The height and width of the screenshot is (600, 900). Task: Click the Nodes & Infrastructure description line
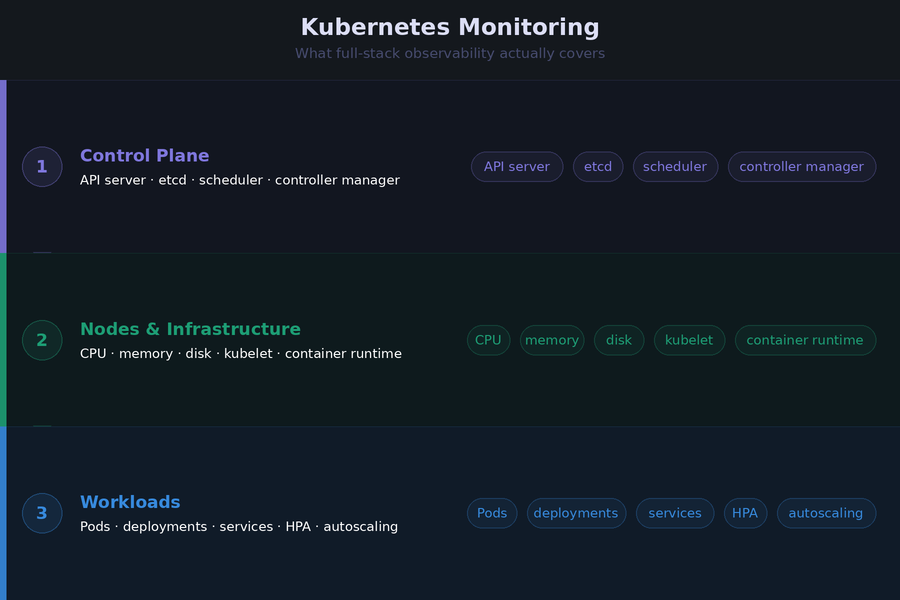(x=240, y=354)
